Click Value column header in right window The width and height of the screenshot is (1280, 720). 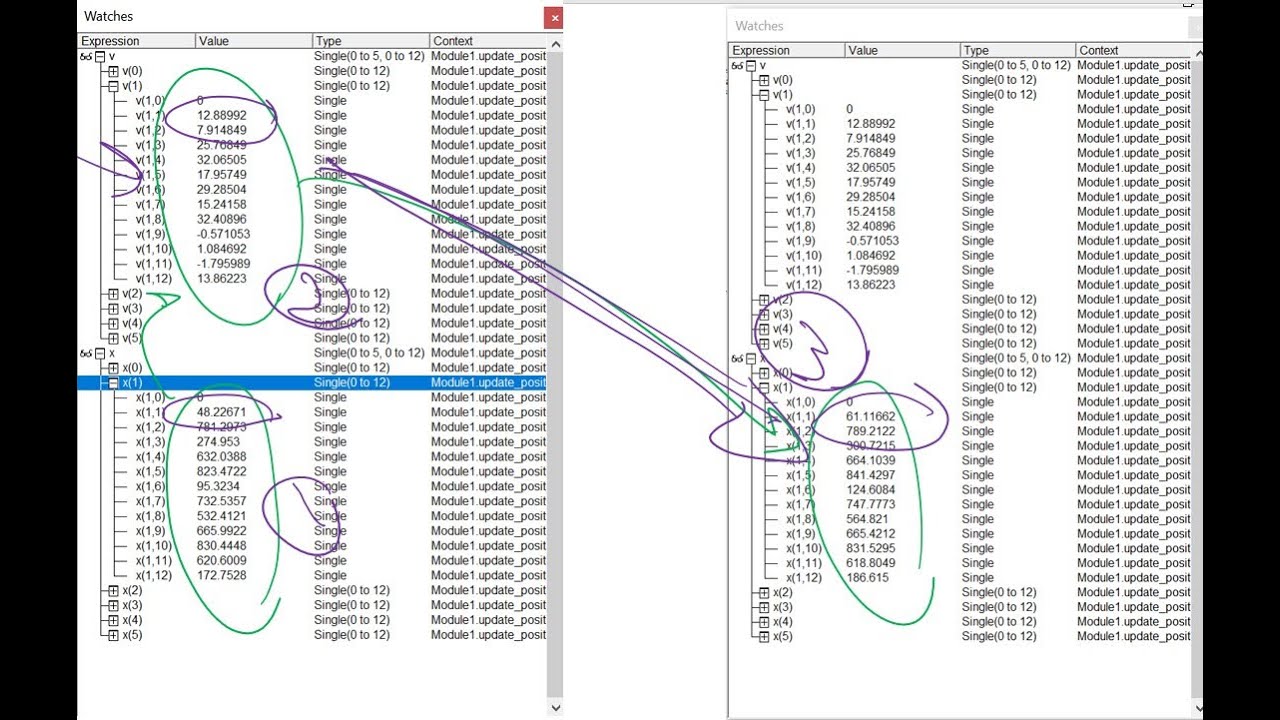click(903, 50)
